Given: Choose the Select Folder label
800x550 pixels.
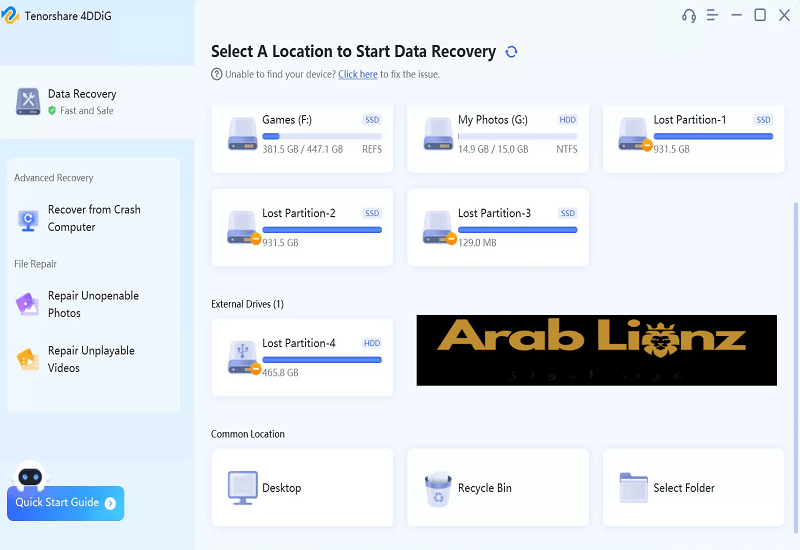Looking at the screenshot, I should pos(684,488).
